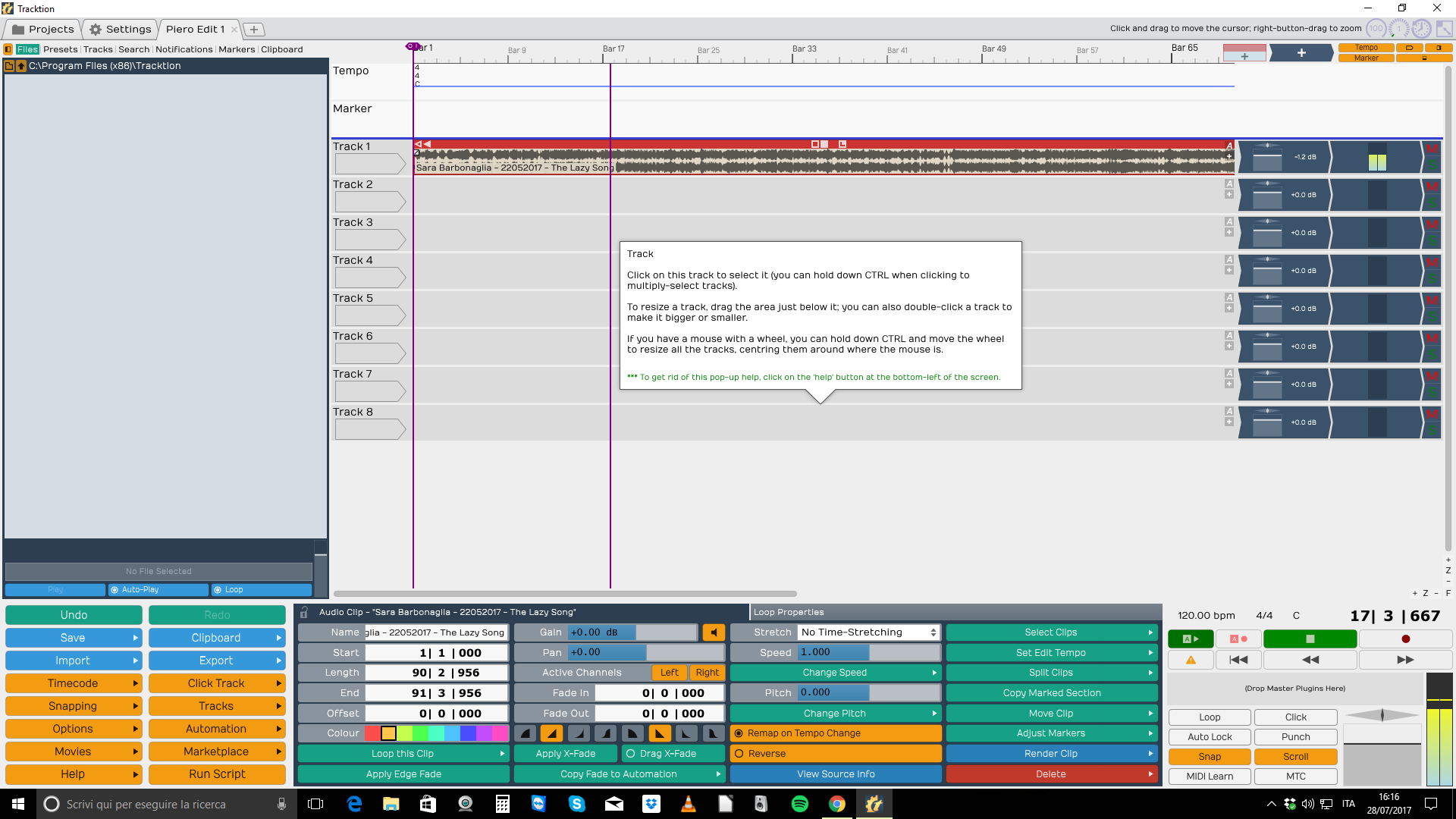Click the big plus filter-insert arrow button
The width and height of the screenshot is (1456, 819).
(1301, 53)
